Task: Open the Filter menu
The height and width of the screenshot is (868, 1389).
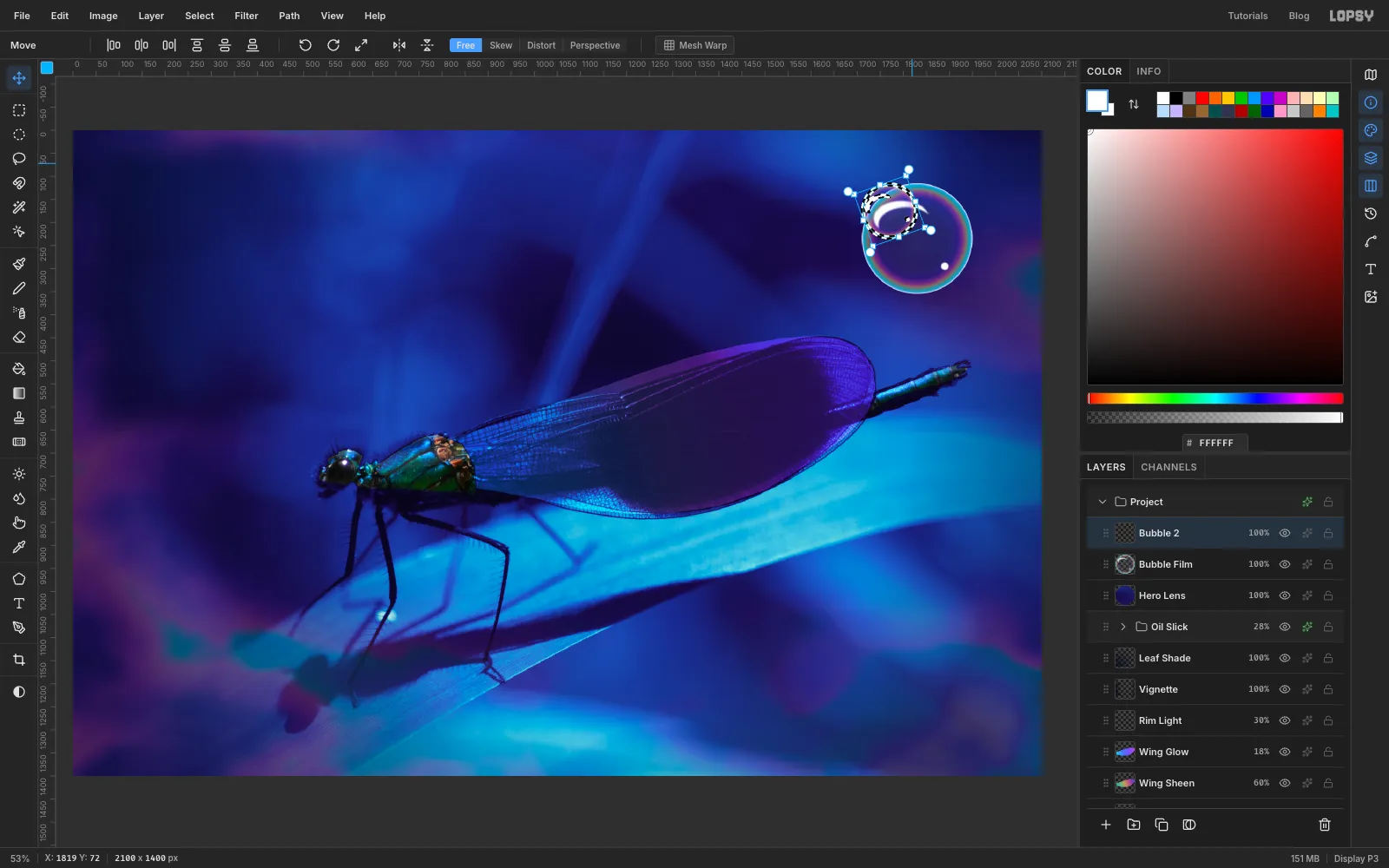Action: click(x=247, y=16)
